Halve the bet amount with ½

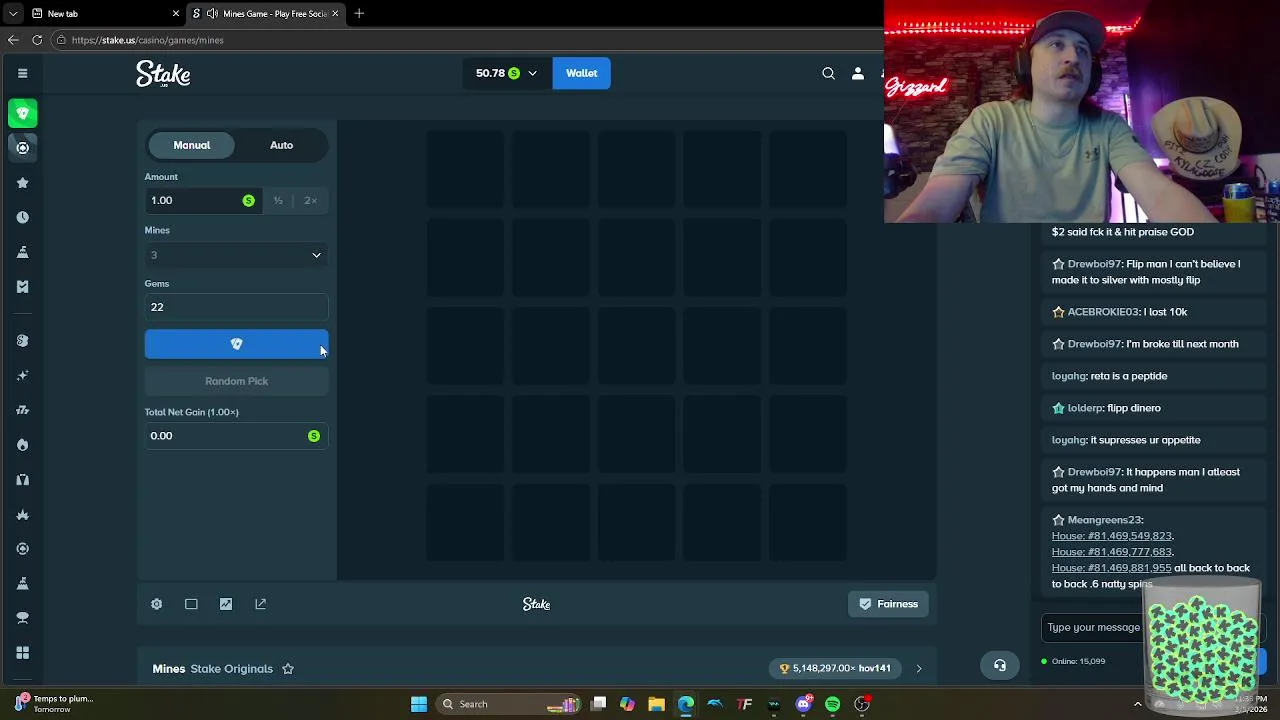click(x=278, y=201)
